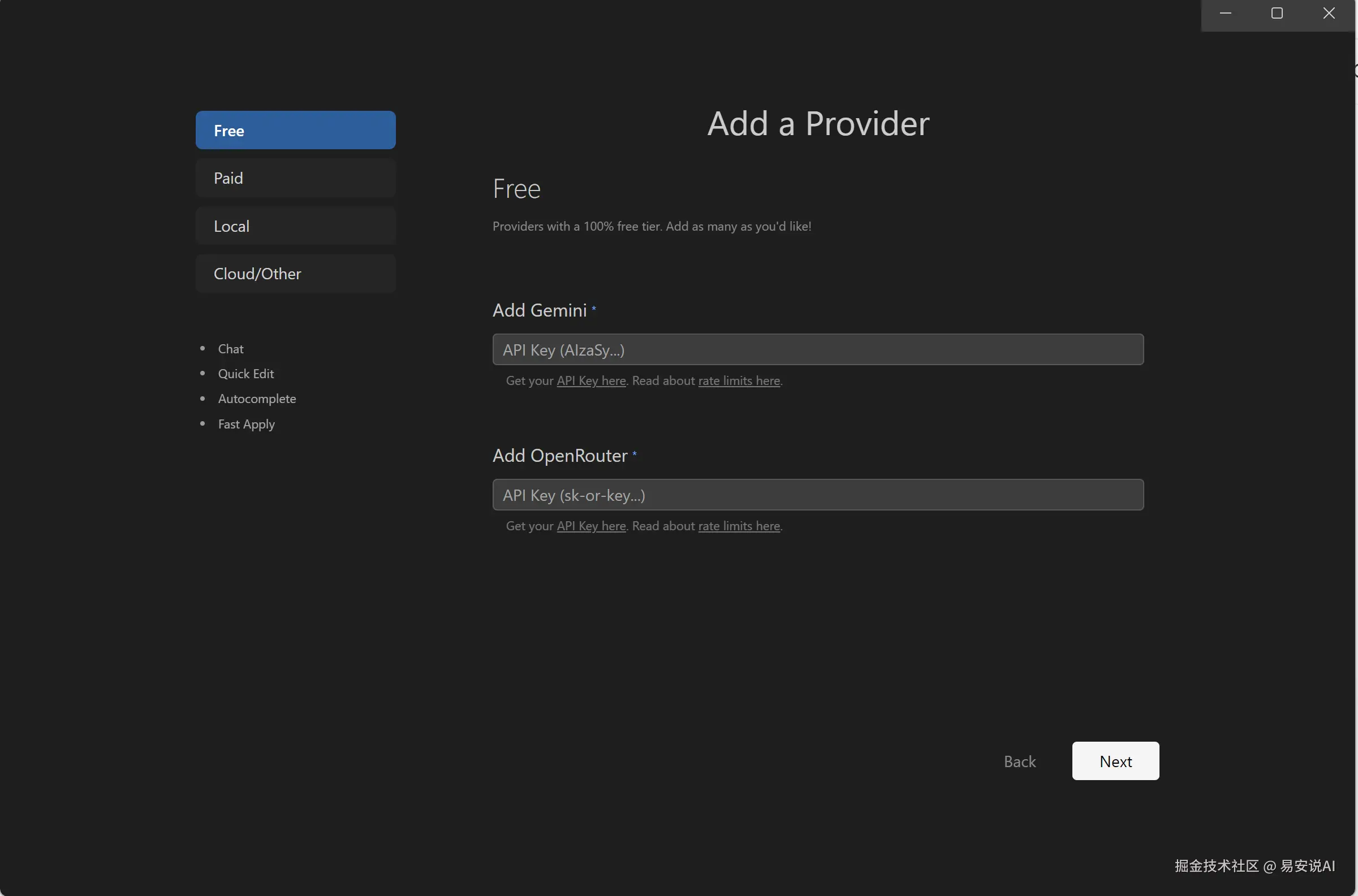Minimize the window
Screen dimensions: 1358x896
(x=1225, y=13)
